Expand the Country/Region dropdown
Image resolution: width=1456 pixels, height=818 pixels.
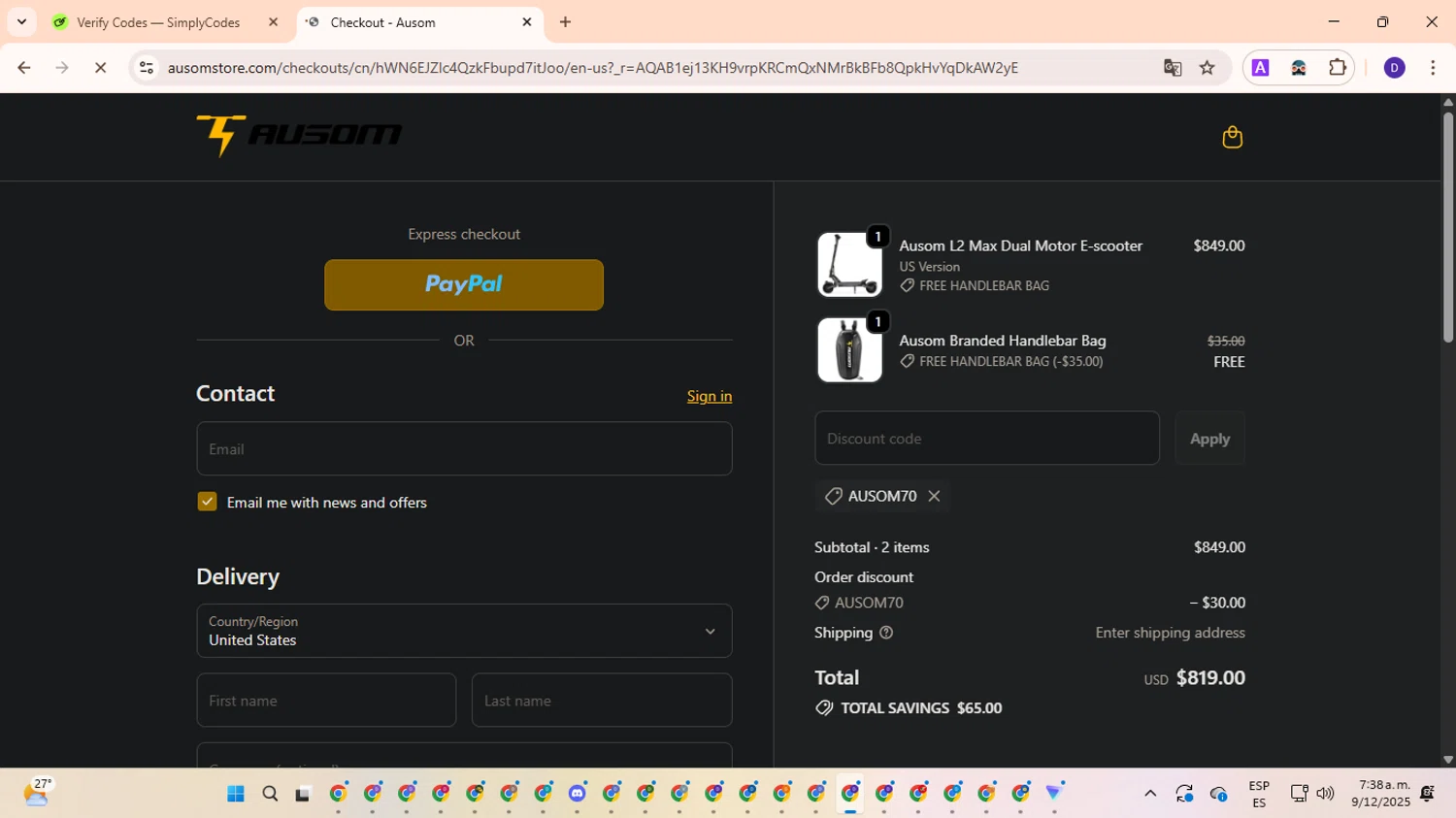click(x=464, y=631)
